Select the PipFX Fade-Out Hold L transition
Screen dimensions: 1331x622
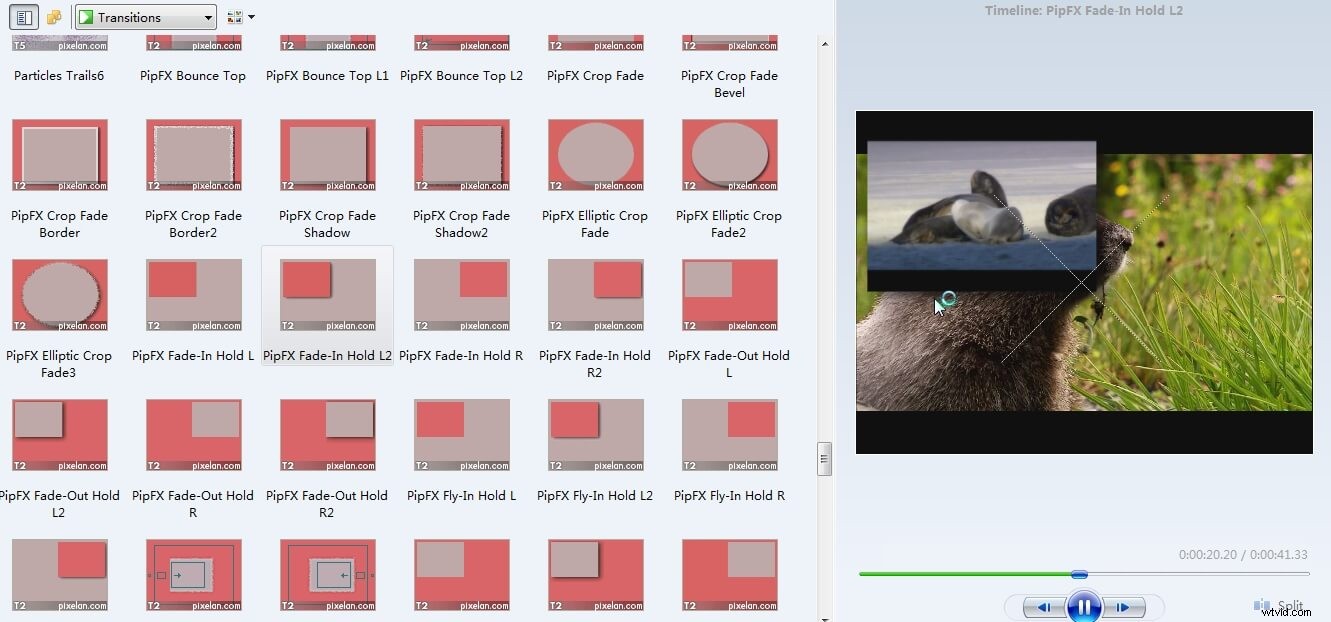(729, 295)
